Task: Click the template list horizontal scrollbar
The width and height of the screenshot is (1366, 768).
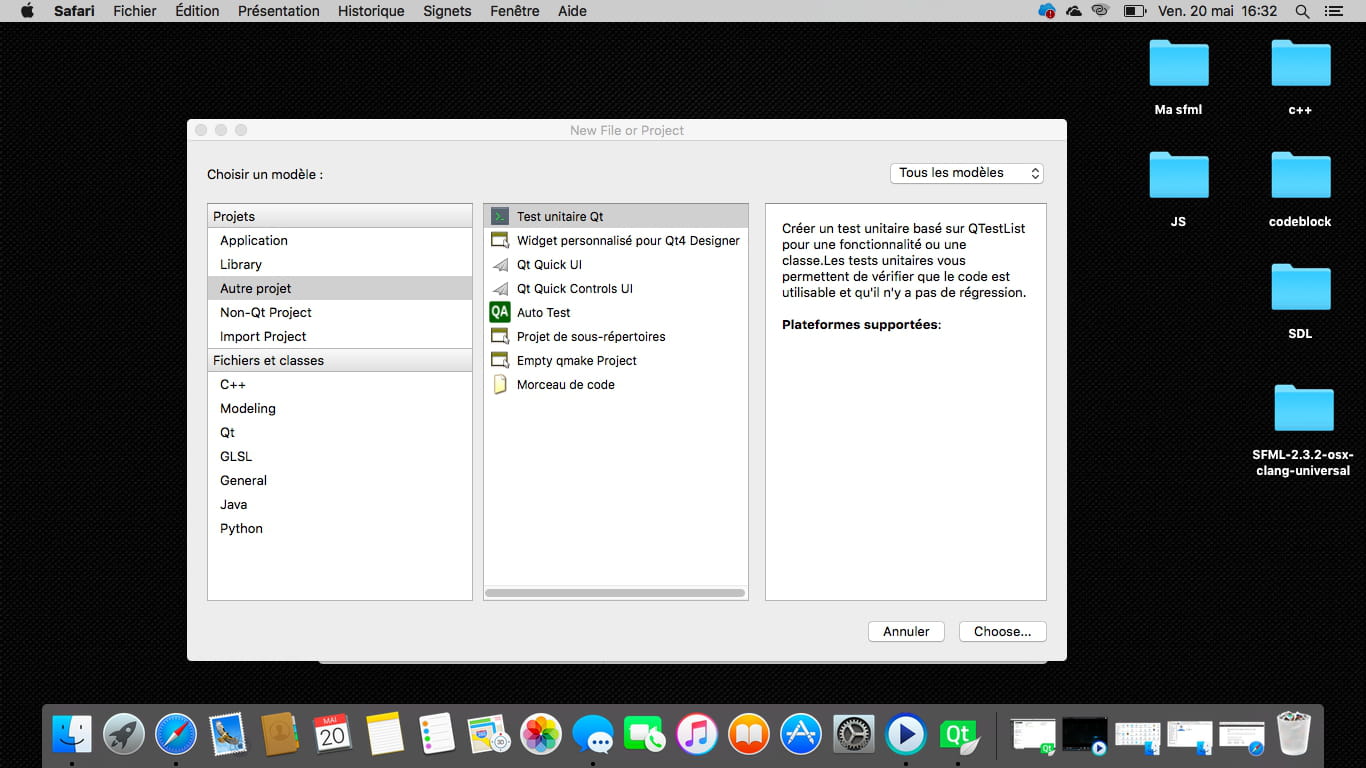Action: [615, 593]
